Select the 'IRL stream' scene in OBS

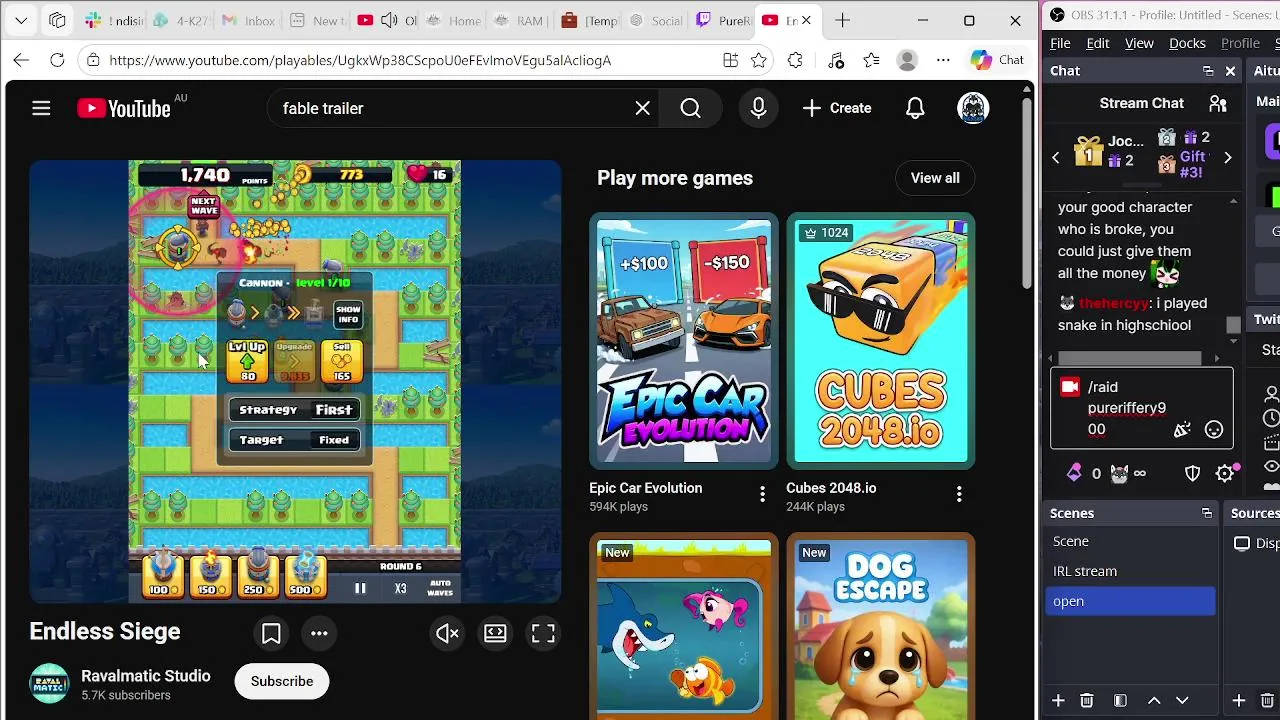point(1131,571)
